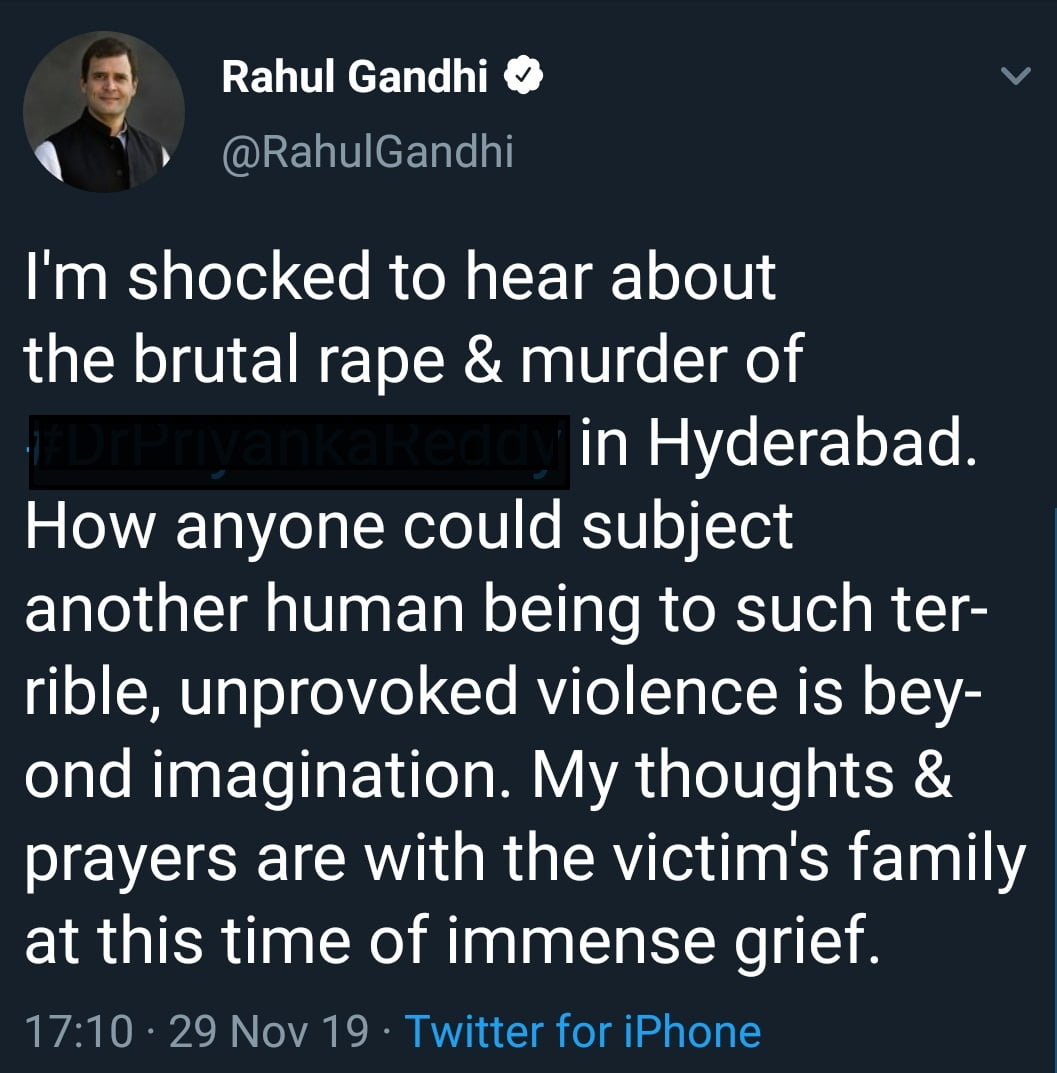
Task: Click the 17:10 timestamp
Action: [78, 1031]
